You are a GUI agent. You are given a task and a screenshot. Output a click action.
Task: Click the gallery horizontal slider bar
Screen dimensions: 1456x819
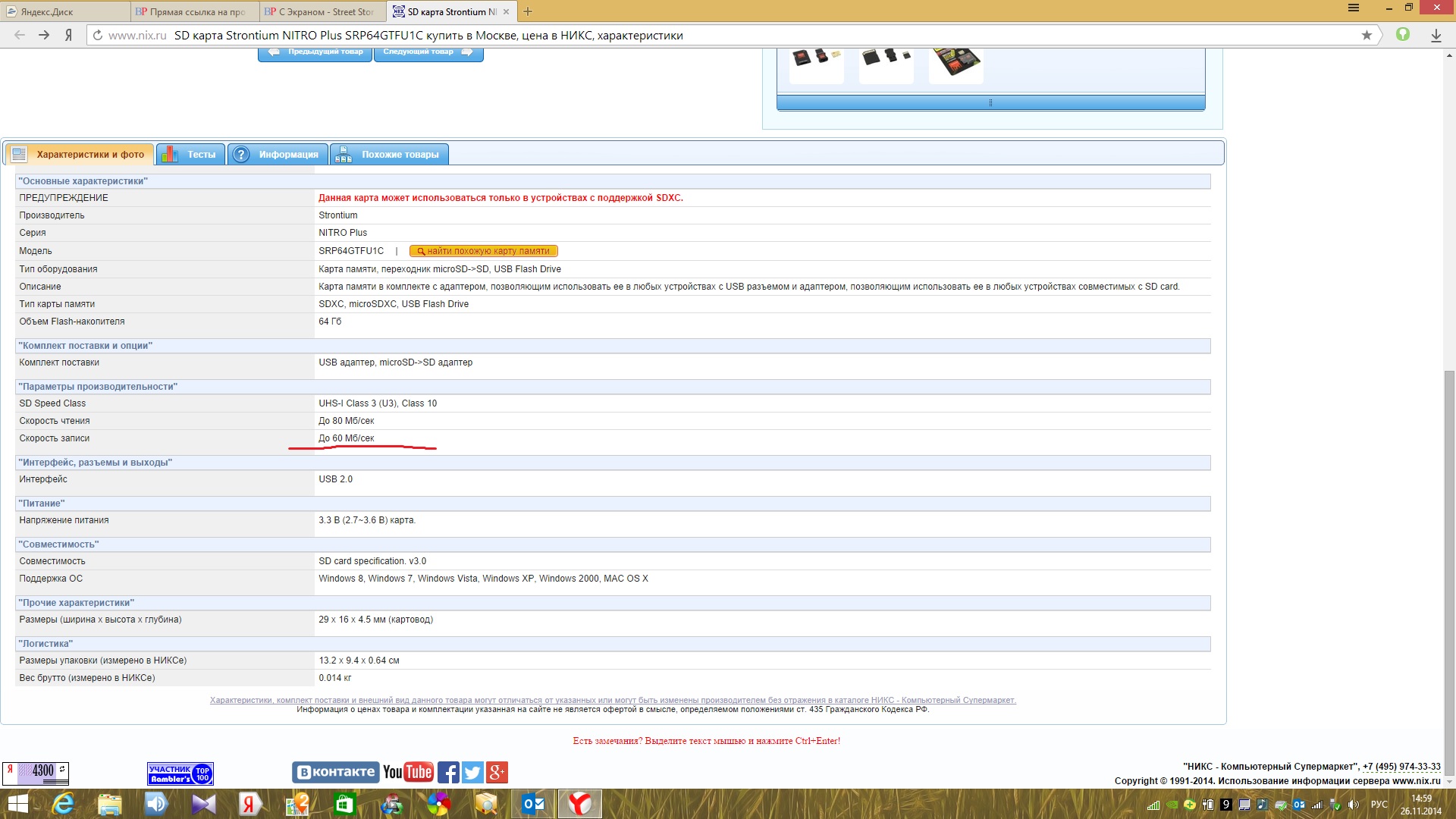tap(990, 102)
